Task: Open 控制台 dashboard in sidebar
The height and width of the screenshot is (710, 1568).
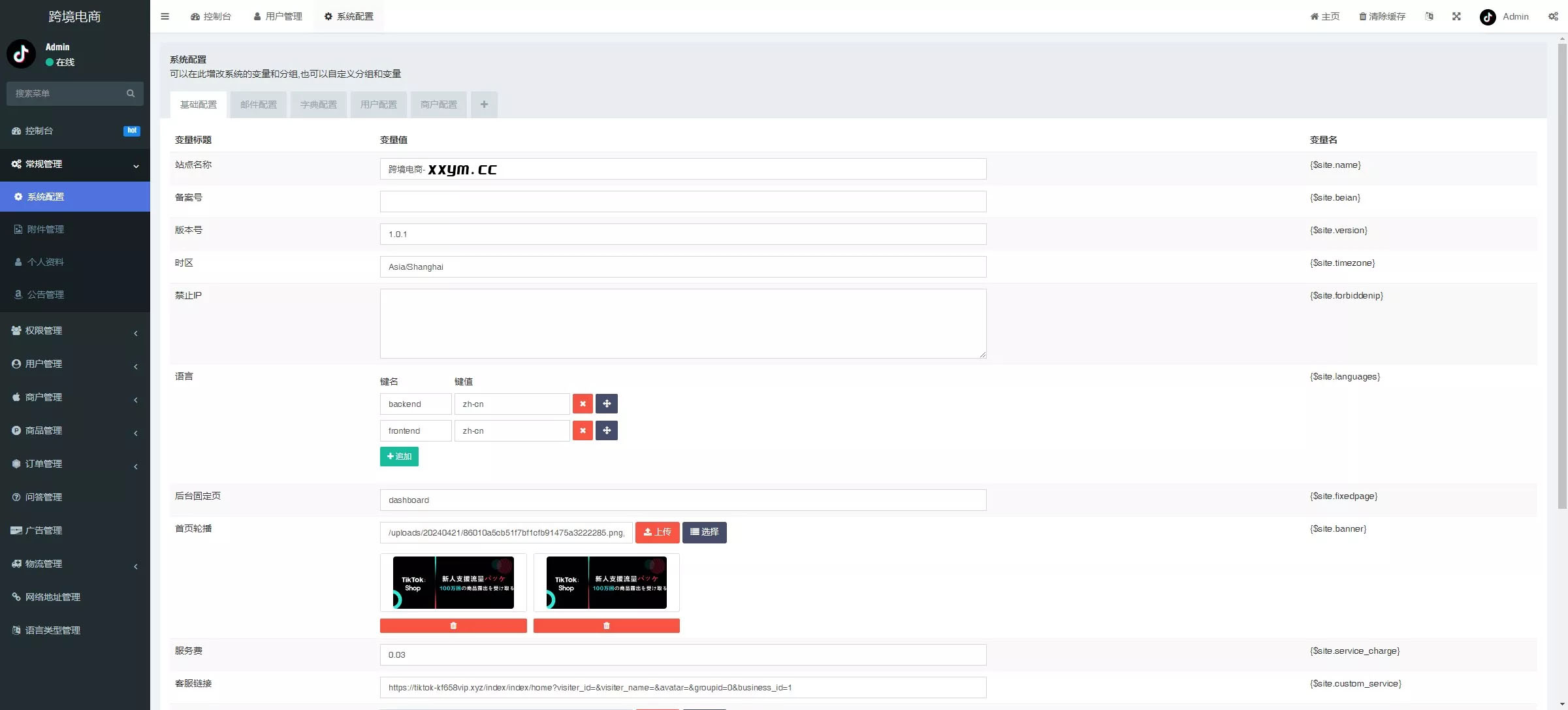Action: [x=75, y=131]
